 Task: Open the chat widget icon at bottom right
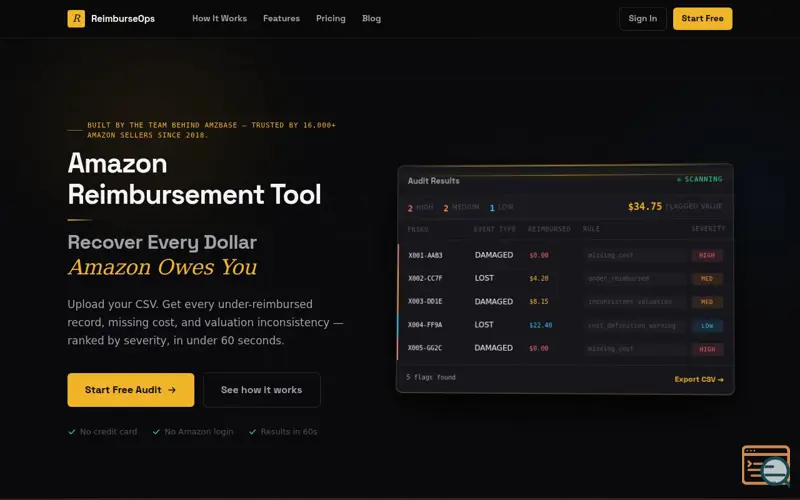766,465
